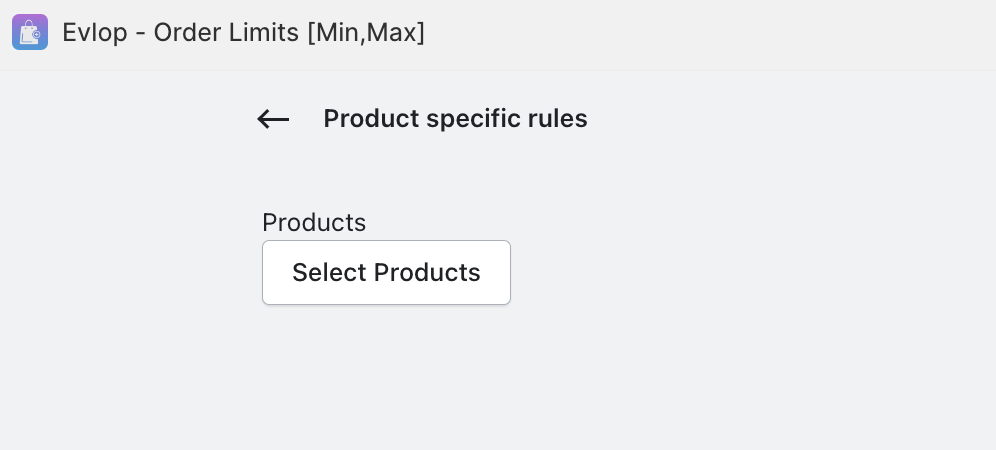
Task: Go back using the left arrow
Action: pyautogui.click(x=273, y=120)
